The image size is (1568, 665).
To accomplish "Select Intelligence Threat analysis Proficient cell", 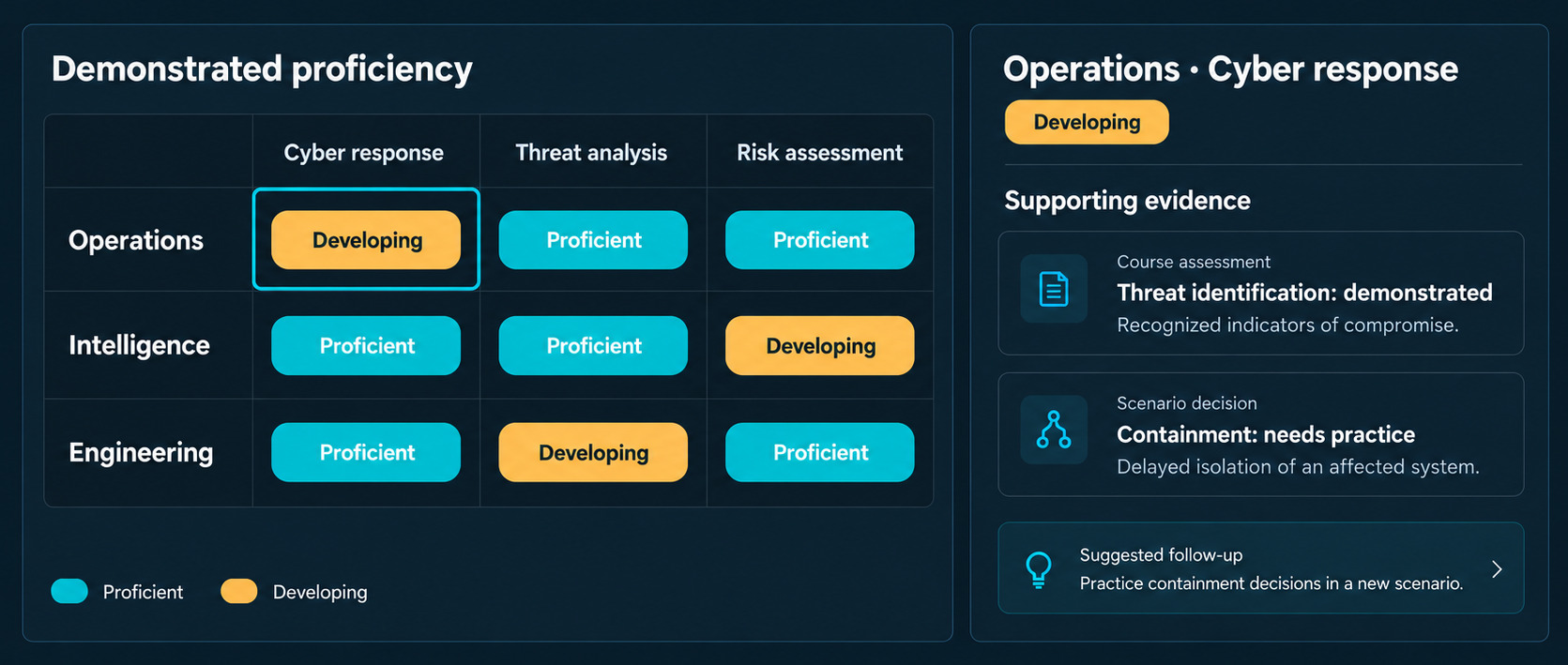I will point(593,346).
